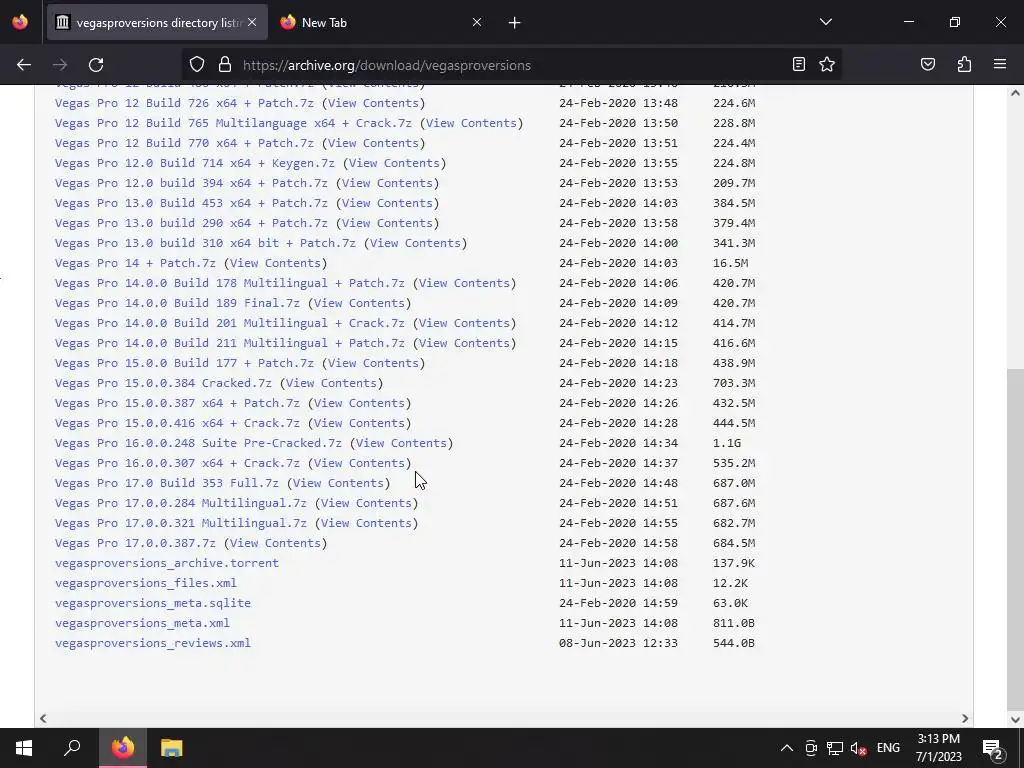The width and height of the screenshot is (1024, 768).
Task: Open the Windows Start menu
Action: (x=24, y=748)
